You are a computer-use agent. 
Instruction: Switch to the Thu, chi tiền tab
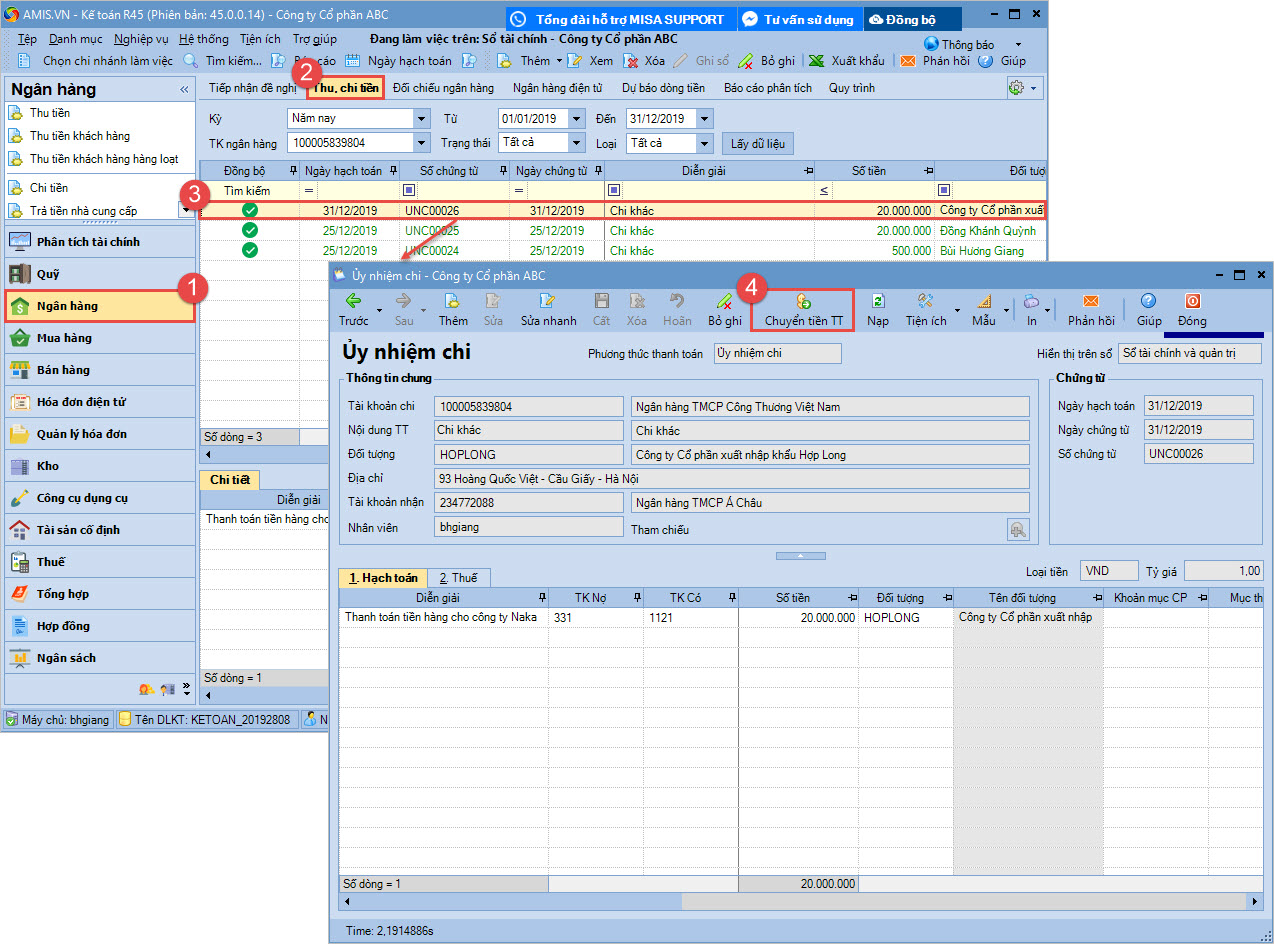(x=346, y=88)
